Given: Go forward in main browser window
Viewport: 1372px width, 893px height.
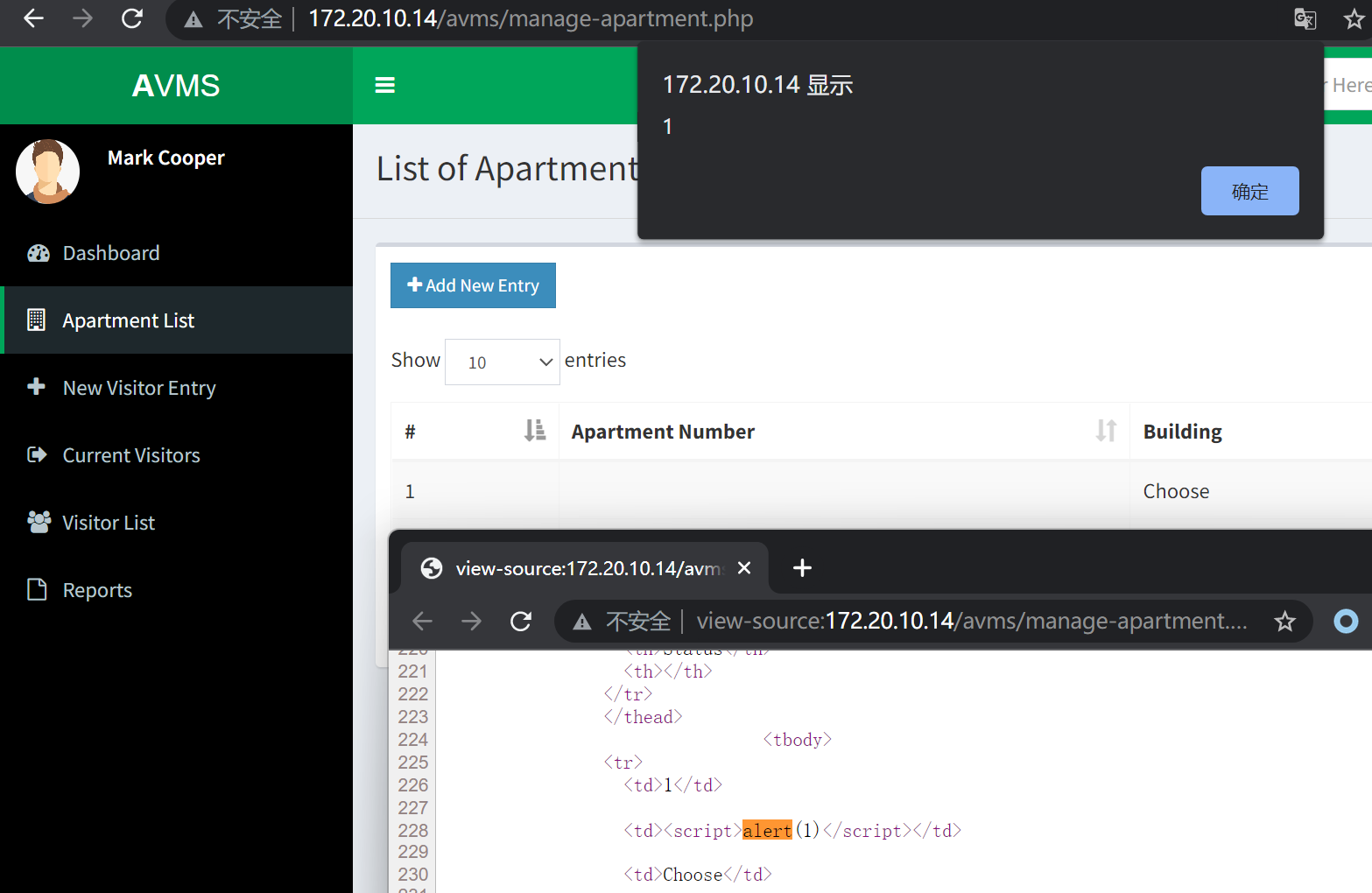Looking at the screenshot, I should [82, 18].
